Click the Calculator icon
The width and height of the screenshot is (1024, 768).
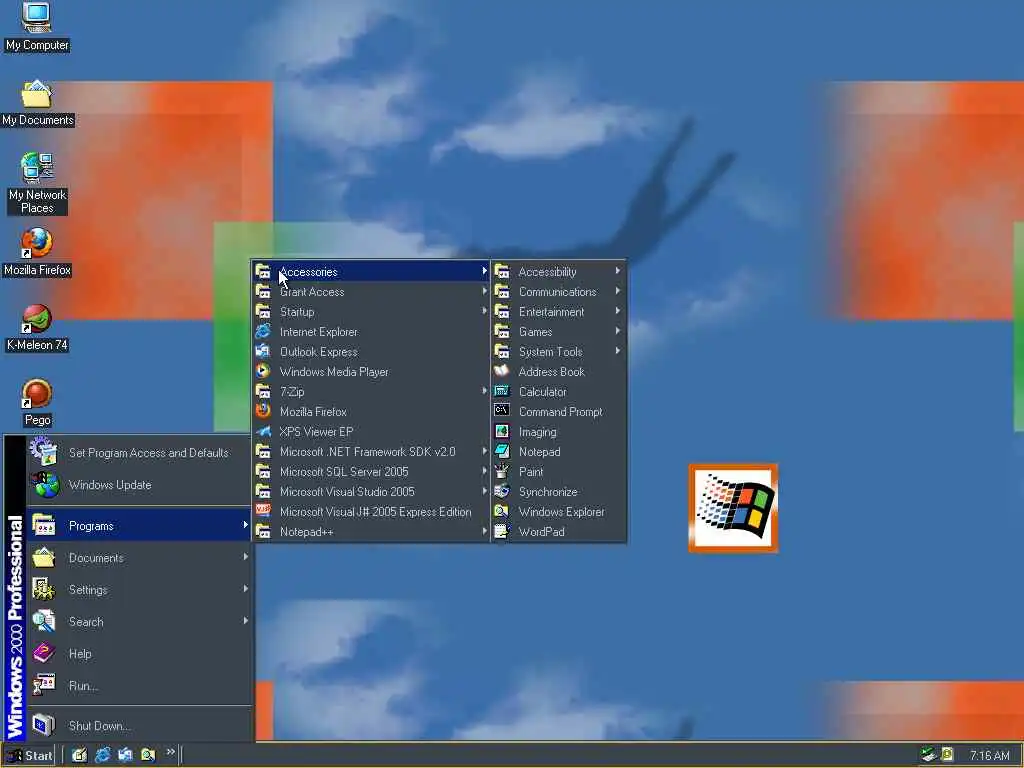(x=502, y=391)
